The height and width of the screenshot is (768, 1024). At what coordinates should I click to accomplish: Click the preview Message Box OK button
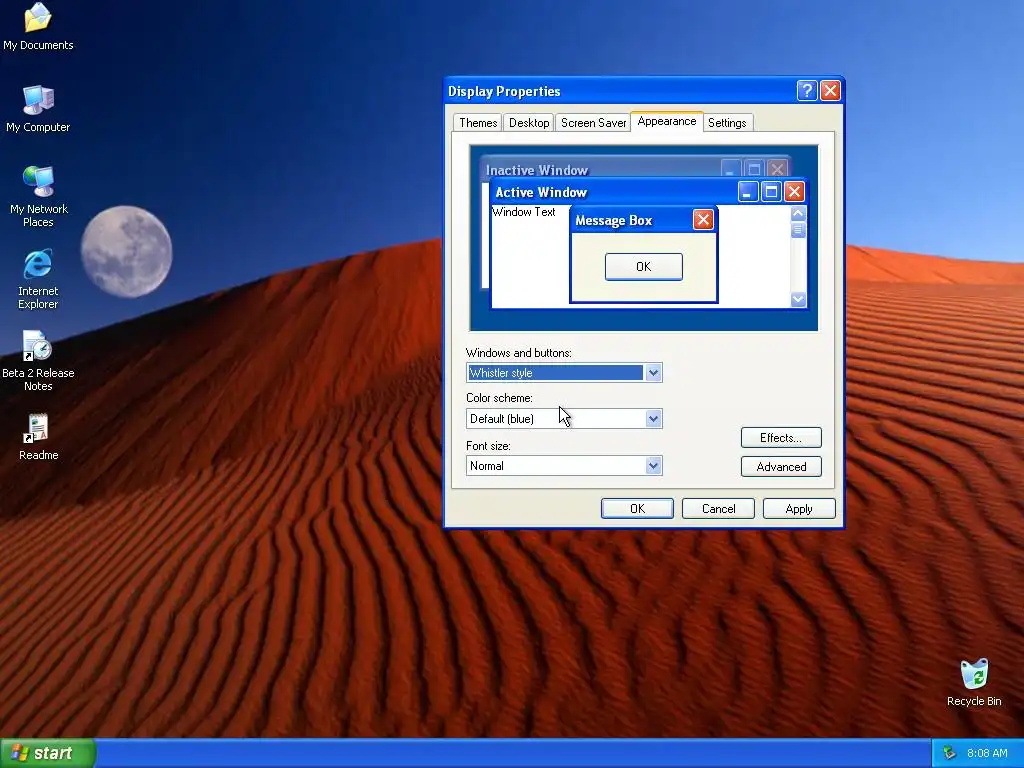[643, 266]
